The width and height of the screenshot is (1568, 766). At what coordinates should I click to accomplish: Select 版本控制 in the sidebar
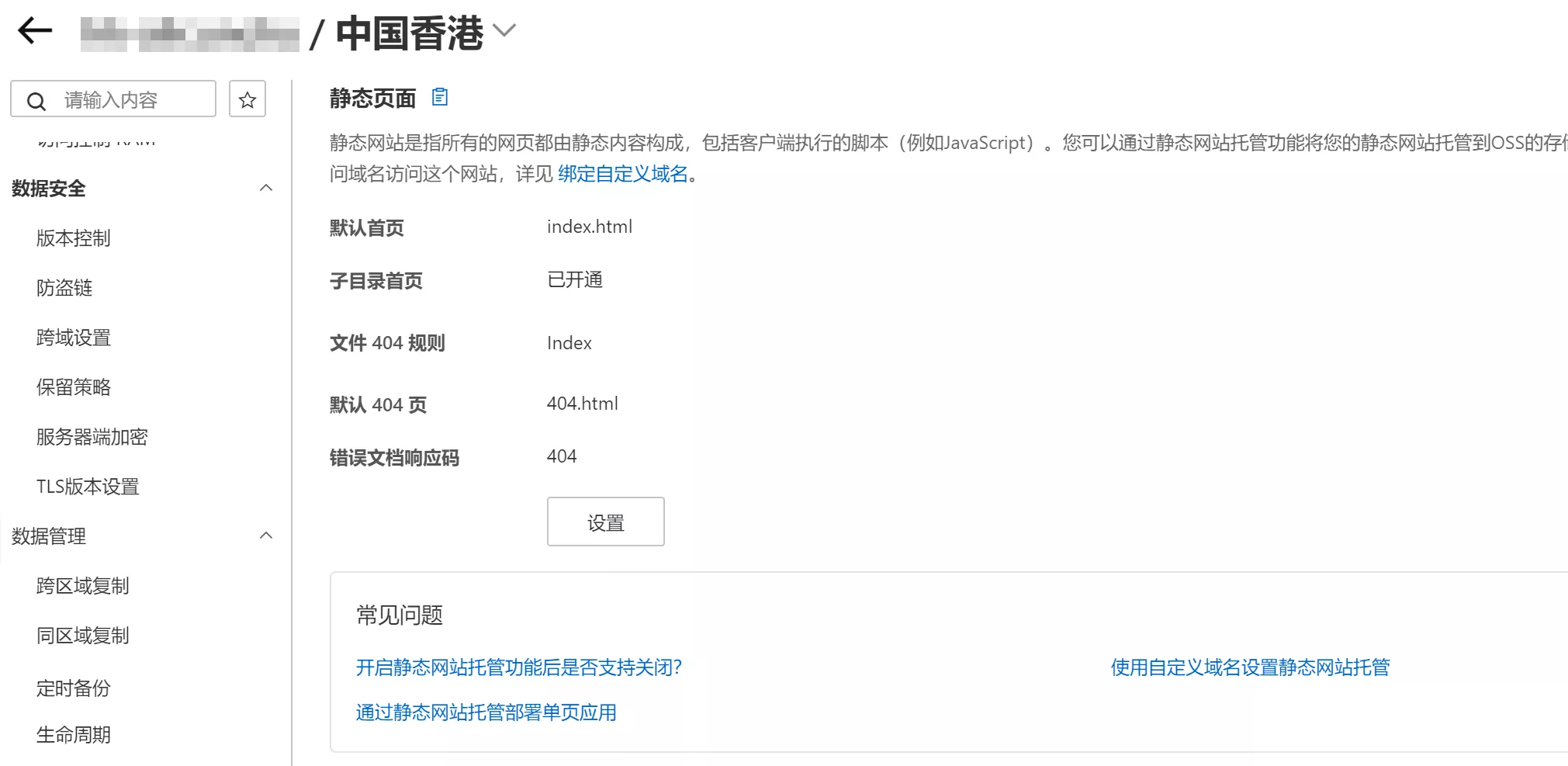point(73,238)
